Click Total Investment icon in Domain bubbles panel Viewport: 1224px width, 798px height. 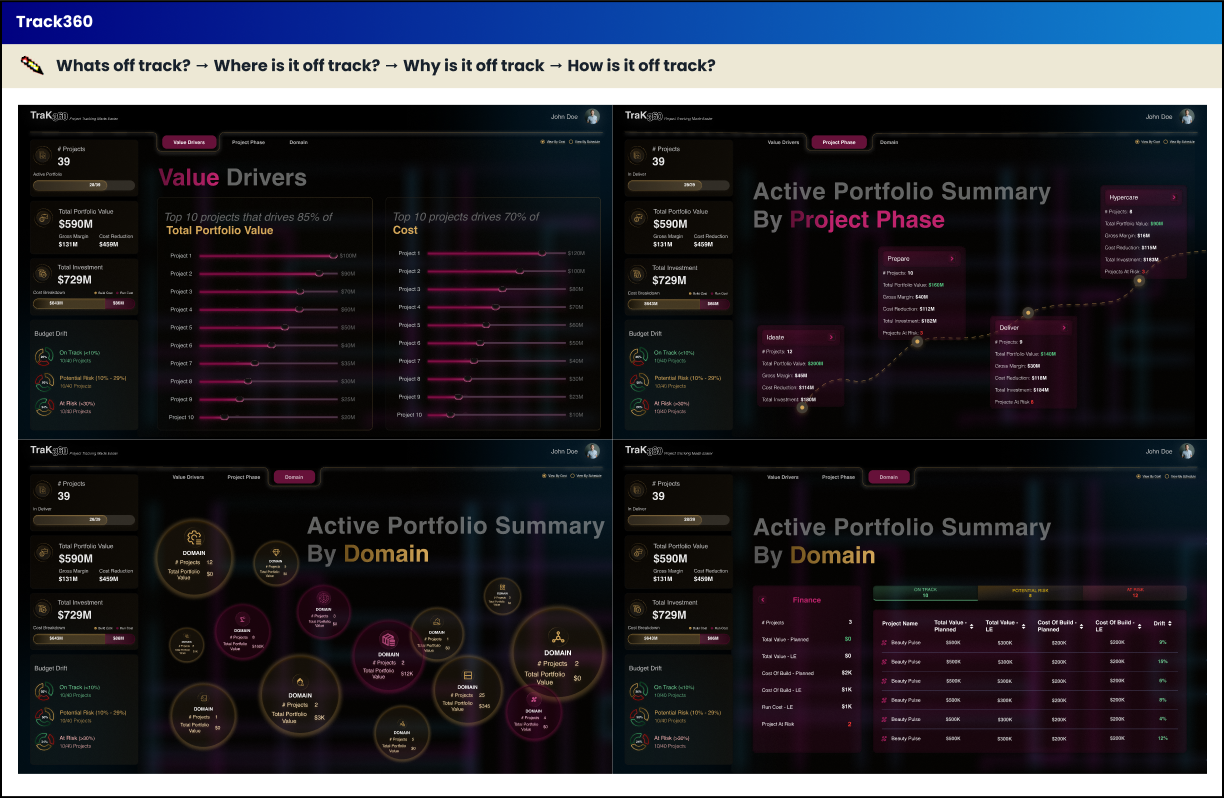[43, 609]
